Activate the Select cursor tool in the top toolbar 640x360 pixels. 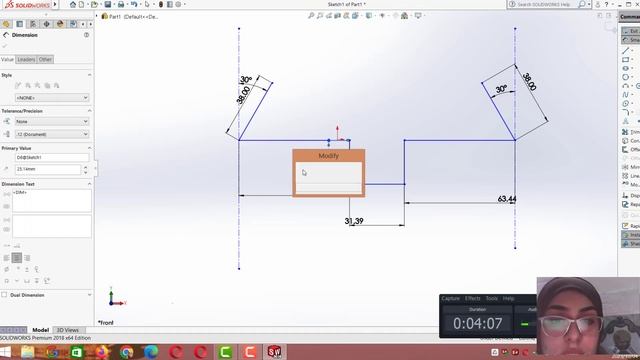pyautogui.click(x=147, y=4)
